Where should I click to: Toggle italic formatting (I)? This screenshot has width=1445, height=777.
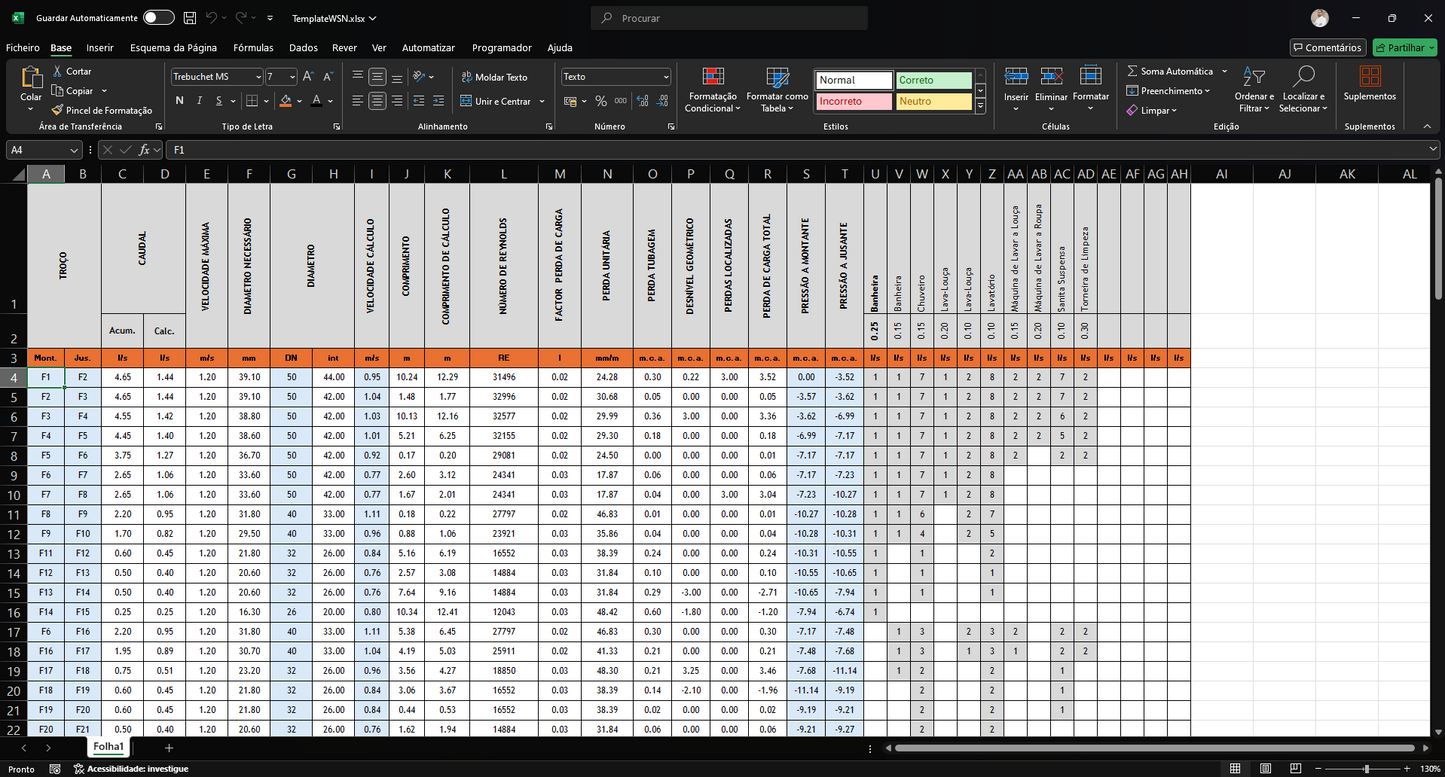[200, 101]
